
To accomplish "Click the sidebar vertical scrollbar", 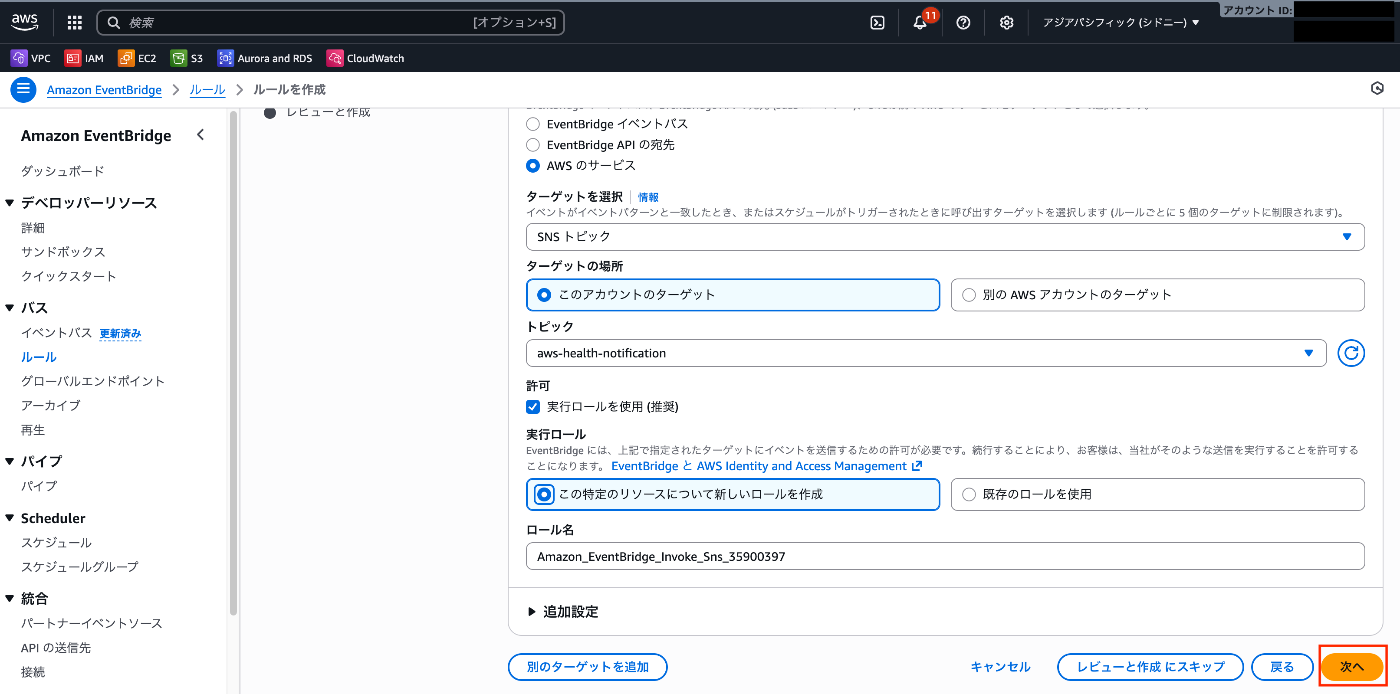I will click(233, 362).
